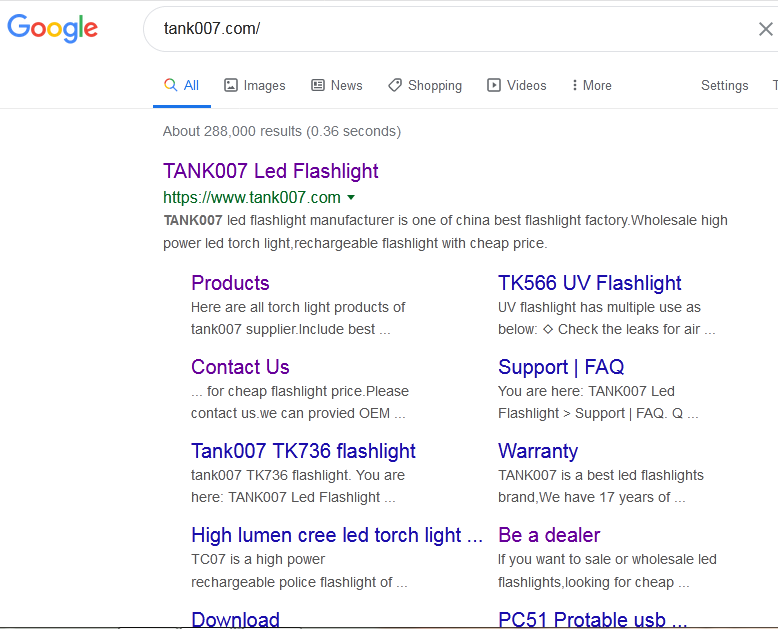Screen dimensions: 778x629
Task: Click the play icon beside Videos
Action: click(x=494, y=85)
